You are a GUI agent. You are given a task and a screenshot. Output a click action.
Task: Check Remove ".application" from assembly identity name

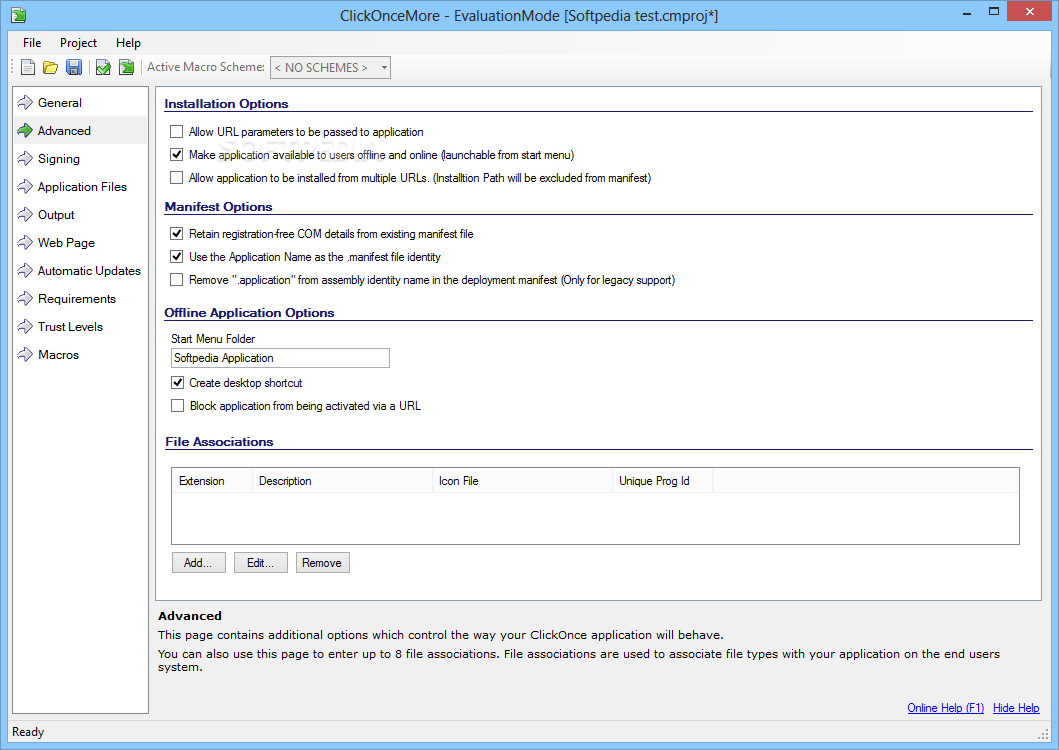point(177,280)
